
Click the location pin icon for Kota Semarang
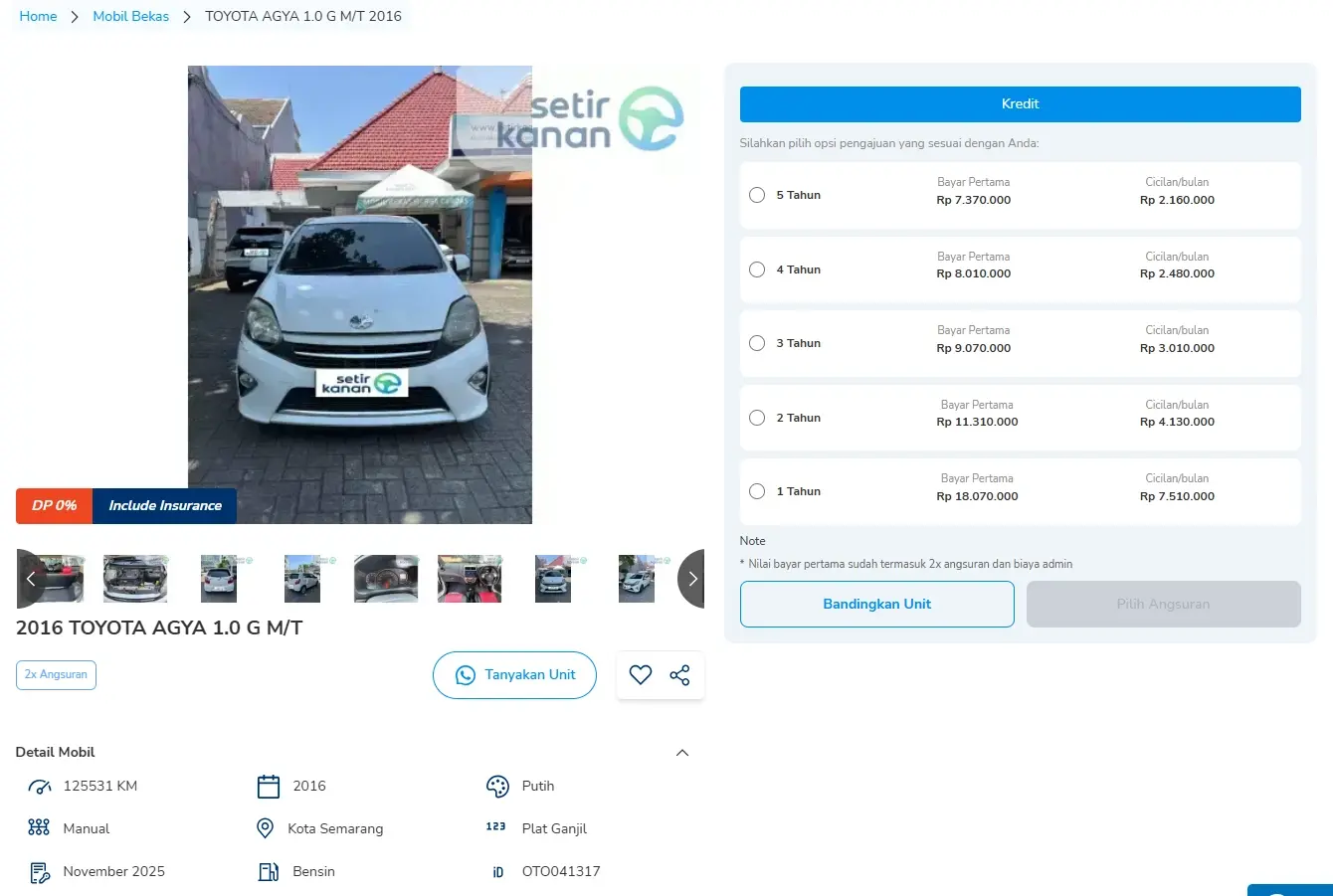[266, 828]
